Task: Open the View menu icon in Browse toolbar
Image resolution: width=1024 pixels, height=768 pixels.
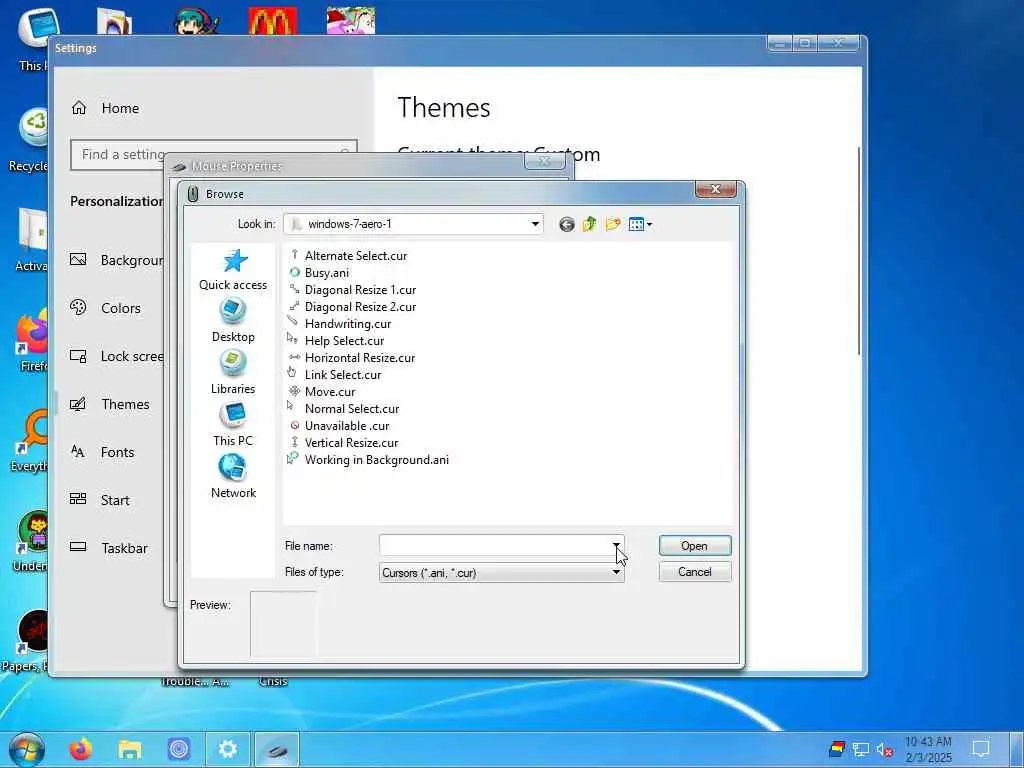Action: point(640,225)
